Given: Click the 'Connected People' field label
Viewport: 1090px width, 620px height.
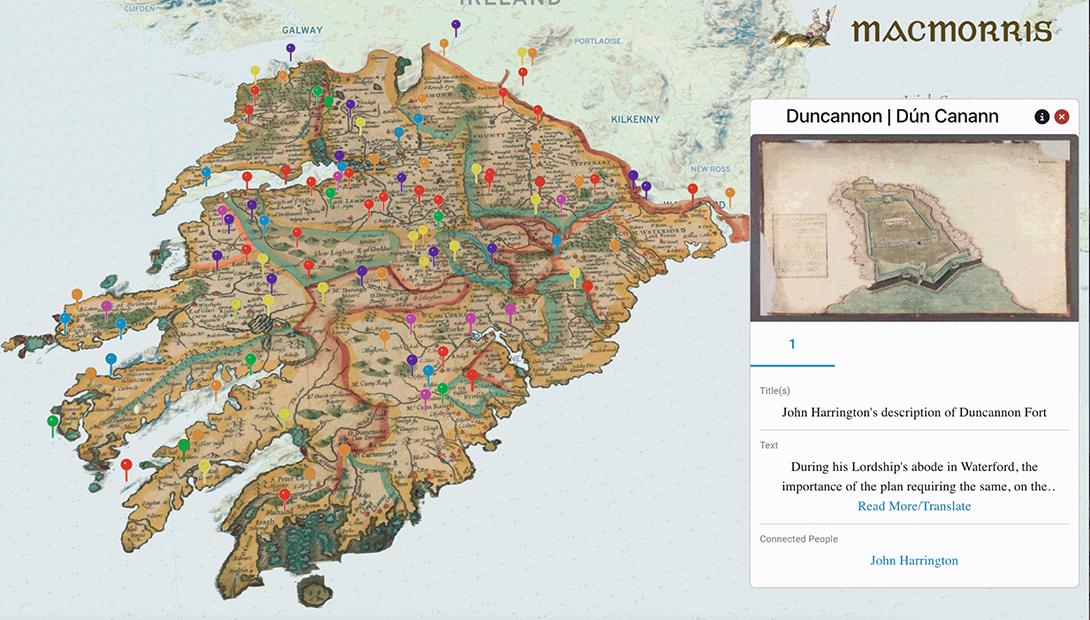Looking at the screenshot, I should pos(799,539).
